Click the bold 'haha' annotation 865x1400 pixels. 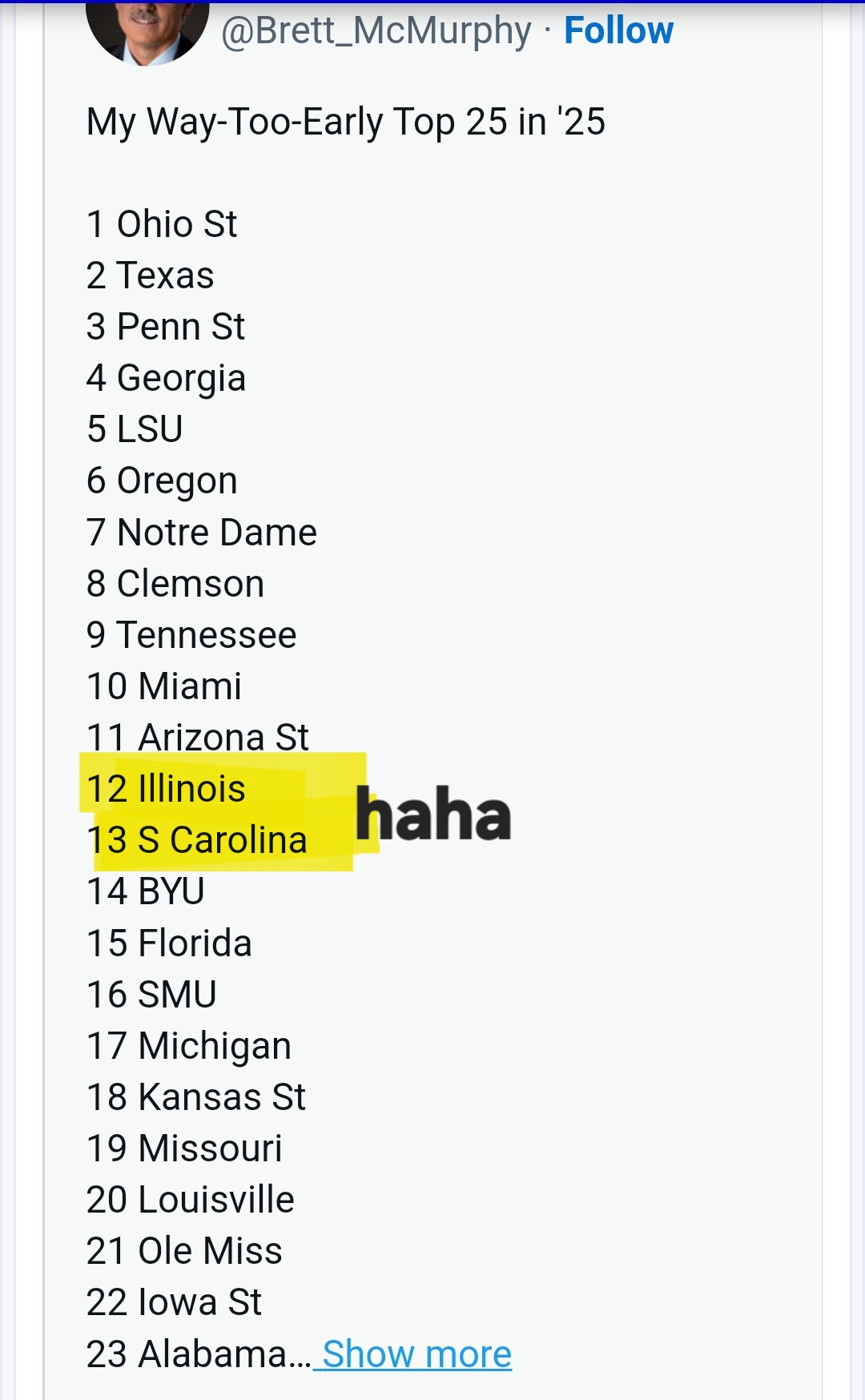coord(433,815)
